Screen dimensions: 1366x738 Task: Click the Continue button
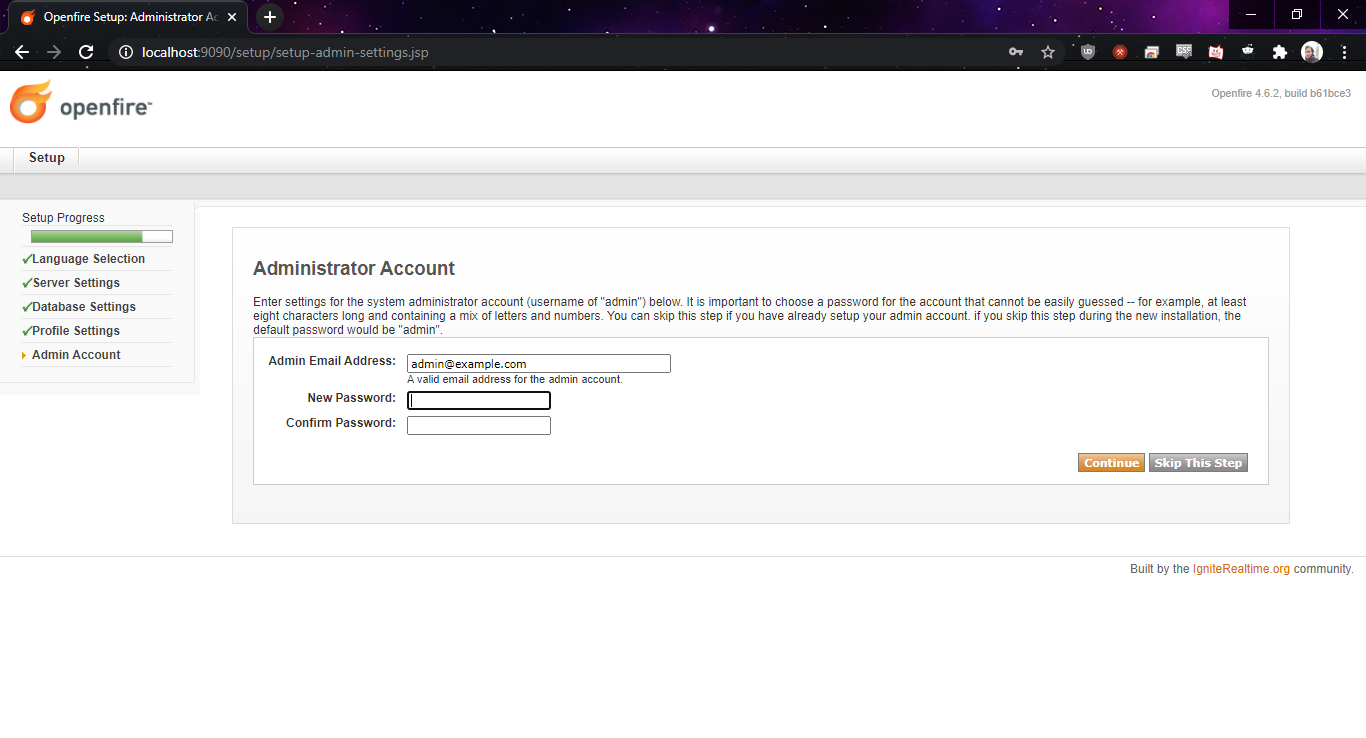[1111, 463]
